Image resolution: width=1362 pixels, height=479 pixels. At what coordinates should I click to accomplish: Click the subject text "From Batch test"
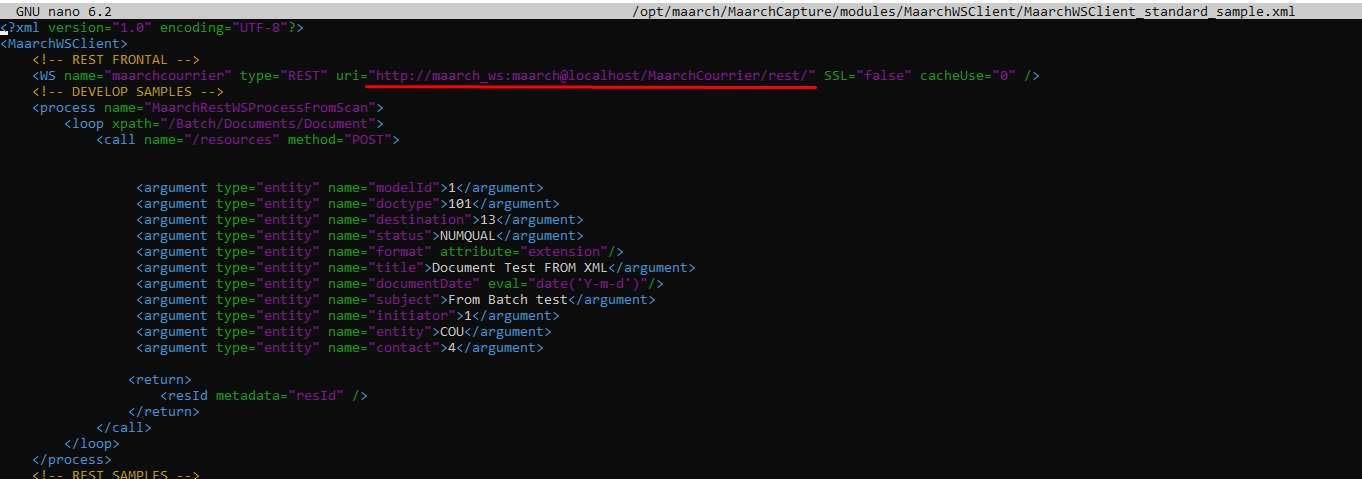[x=507, y=300]
